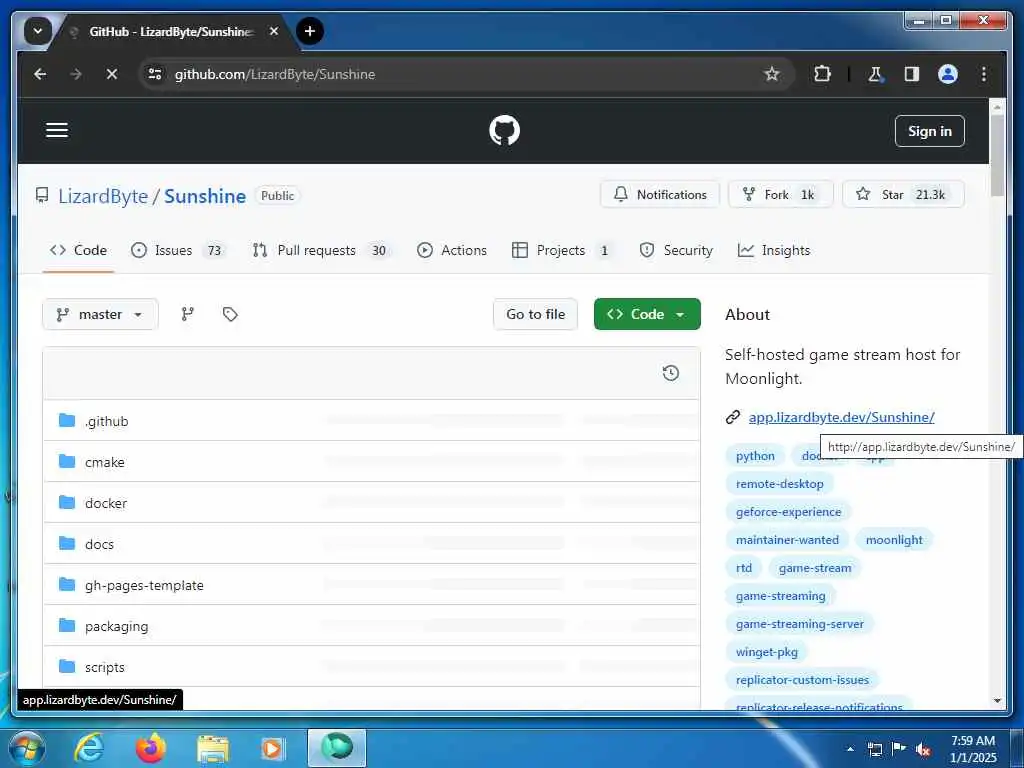Select the remote-desktop topic tag

pos(780,484)
